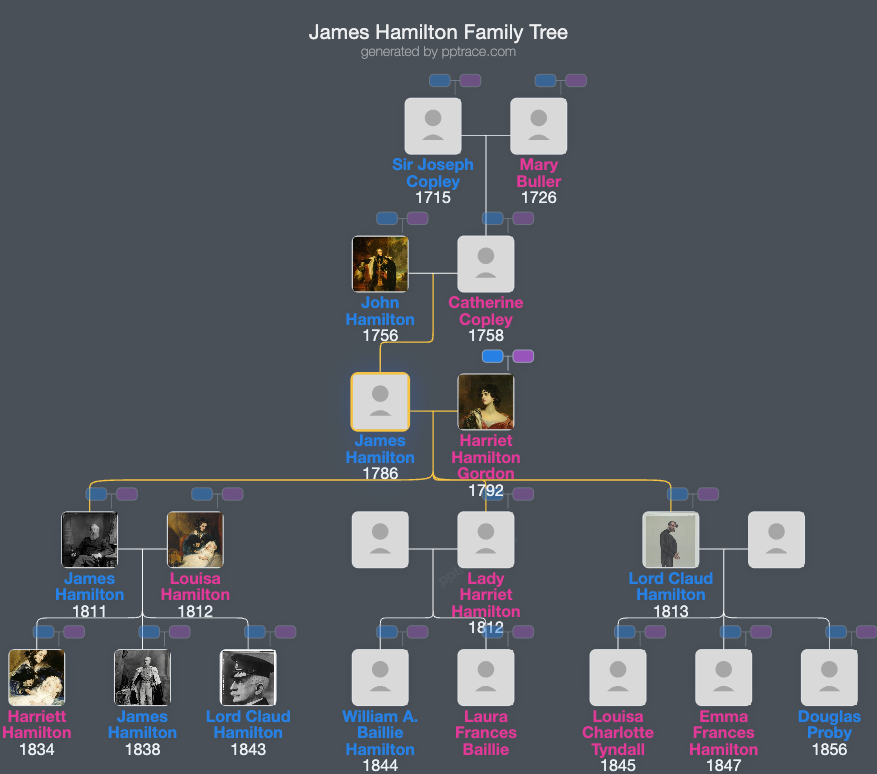Viewport: 877px width, 774px height.
Task: Click Harriett Hamilton 1834 portrait
Action: pyautogui.click(x=36, y=677)
